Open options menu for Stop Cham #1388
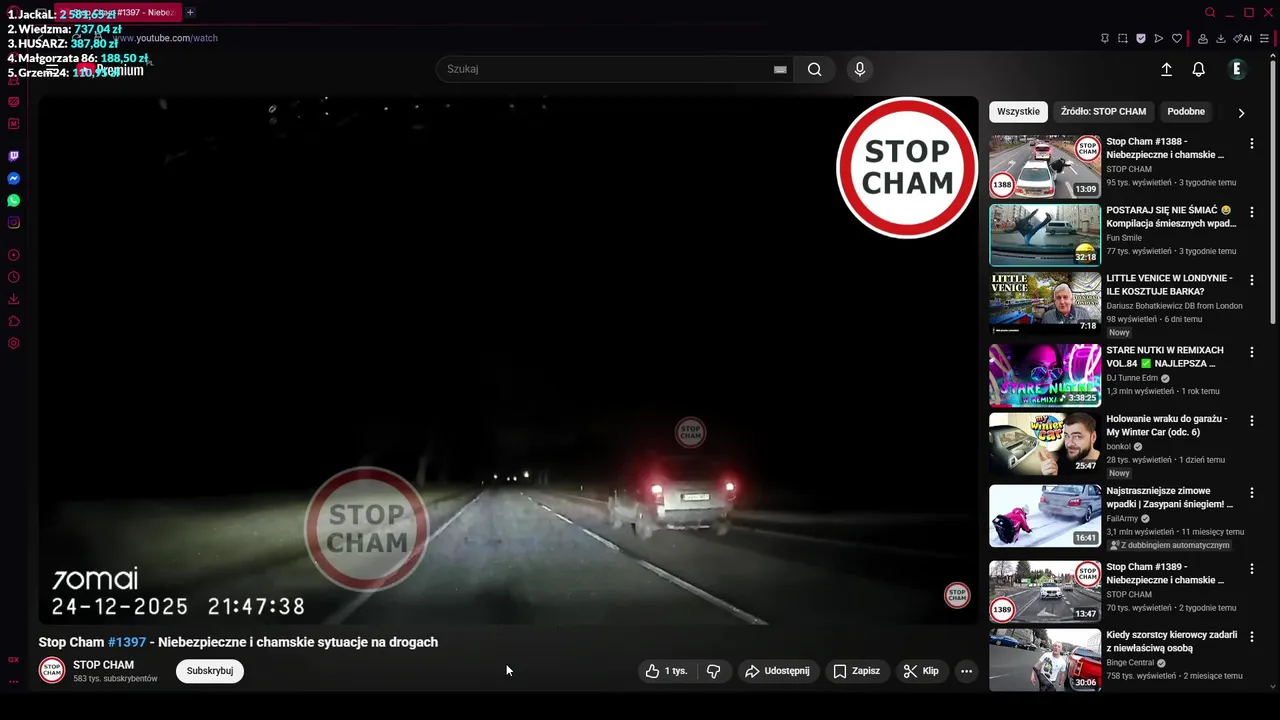Screen dimensions: 1280x720 tap(1251, 144)
